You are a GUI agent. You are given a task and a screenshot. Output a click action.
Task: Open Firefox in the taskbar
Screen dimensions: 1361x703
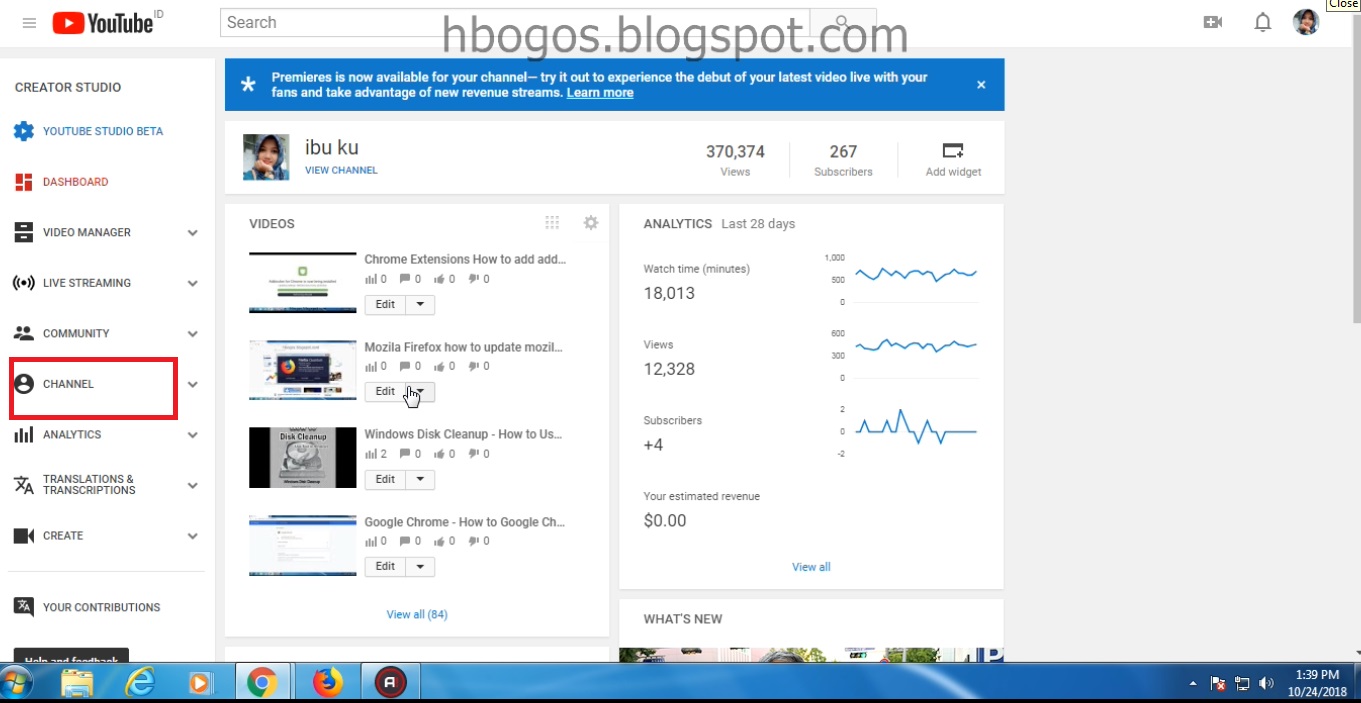coord(327,682)
